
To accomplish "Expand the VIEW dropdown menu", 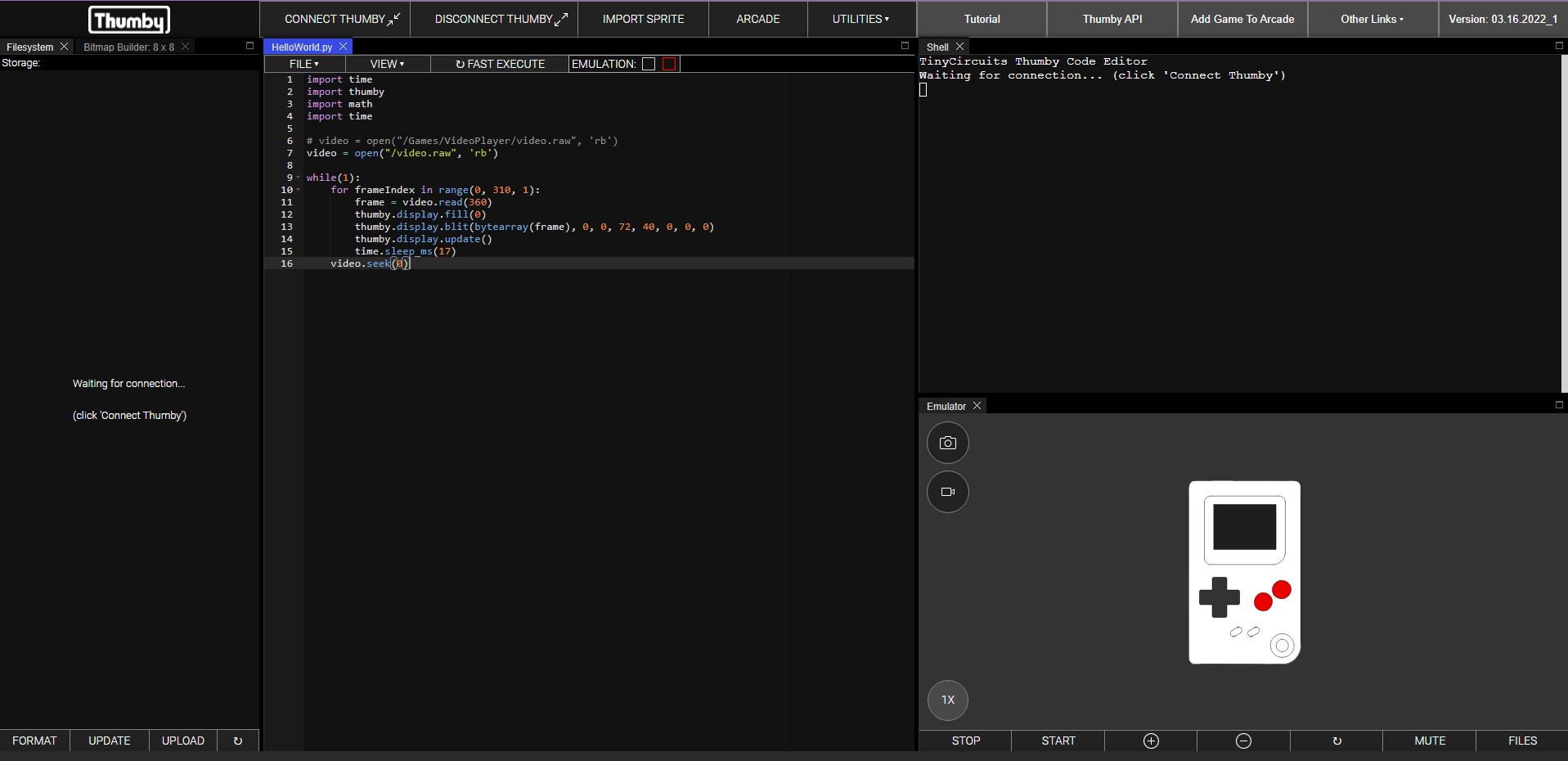I will pyautogui.click(x=387, y=64).
